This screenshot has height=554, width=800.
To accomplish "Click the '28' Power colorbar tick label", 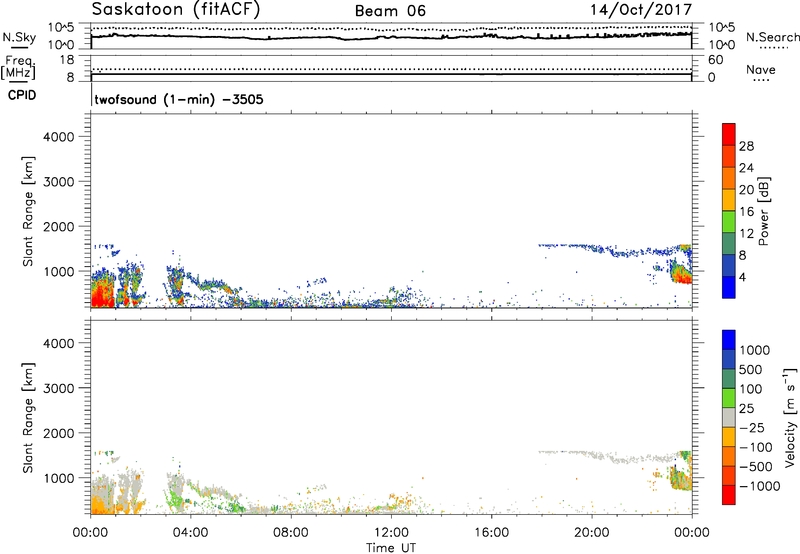I will tap(746, 146).
